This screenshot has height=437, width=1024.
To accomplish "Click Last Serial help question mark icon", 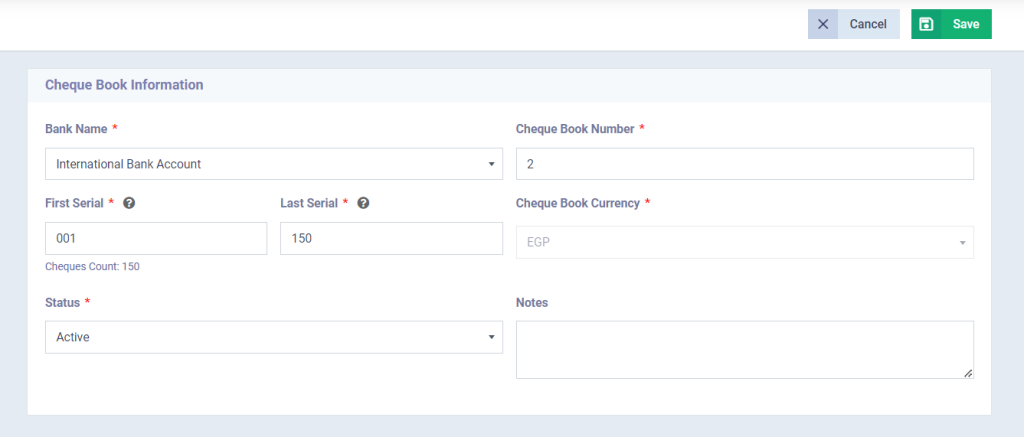I will coord(363,203).
